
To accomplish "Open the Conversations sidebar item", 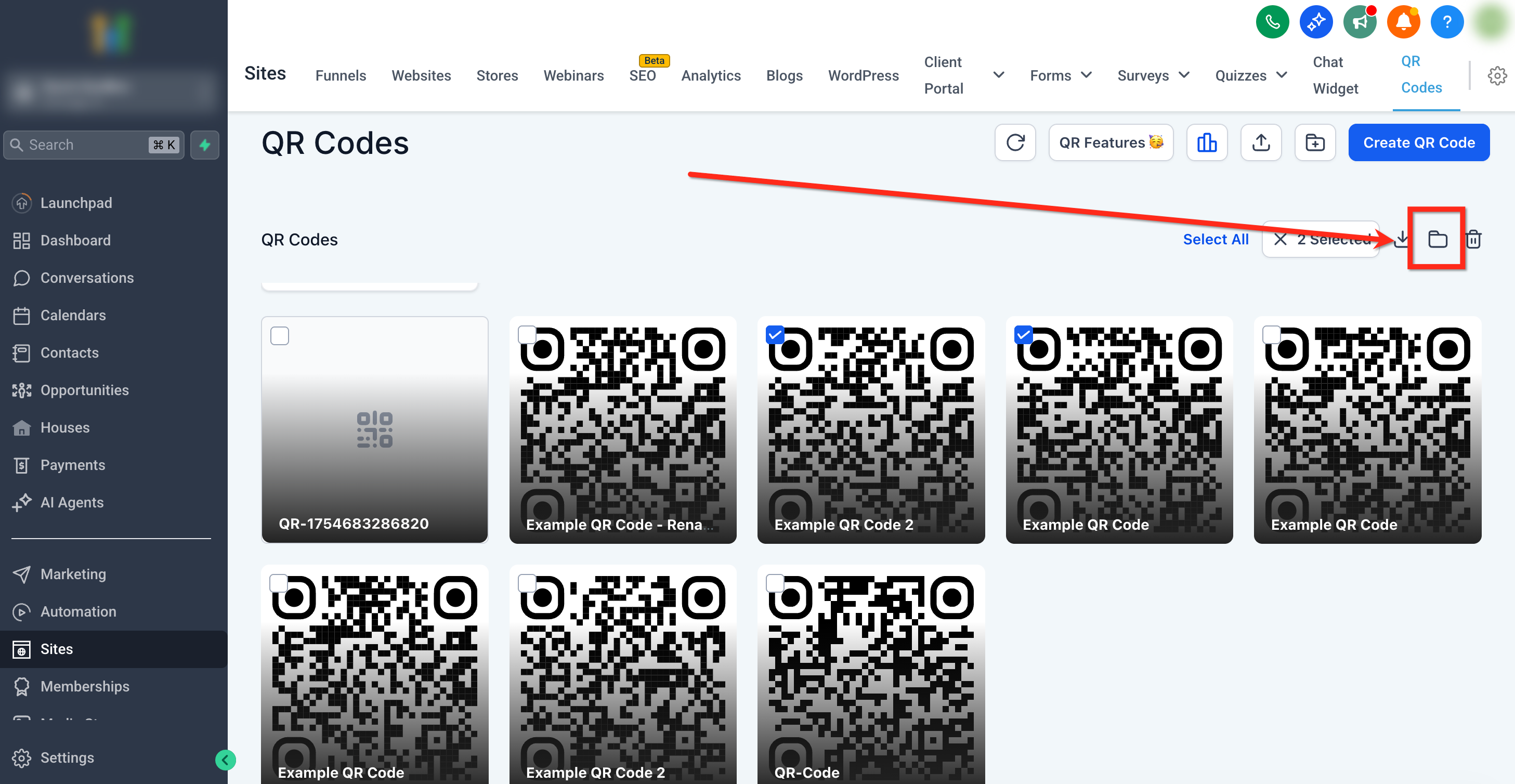I will tap(87, 278).
